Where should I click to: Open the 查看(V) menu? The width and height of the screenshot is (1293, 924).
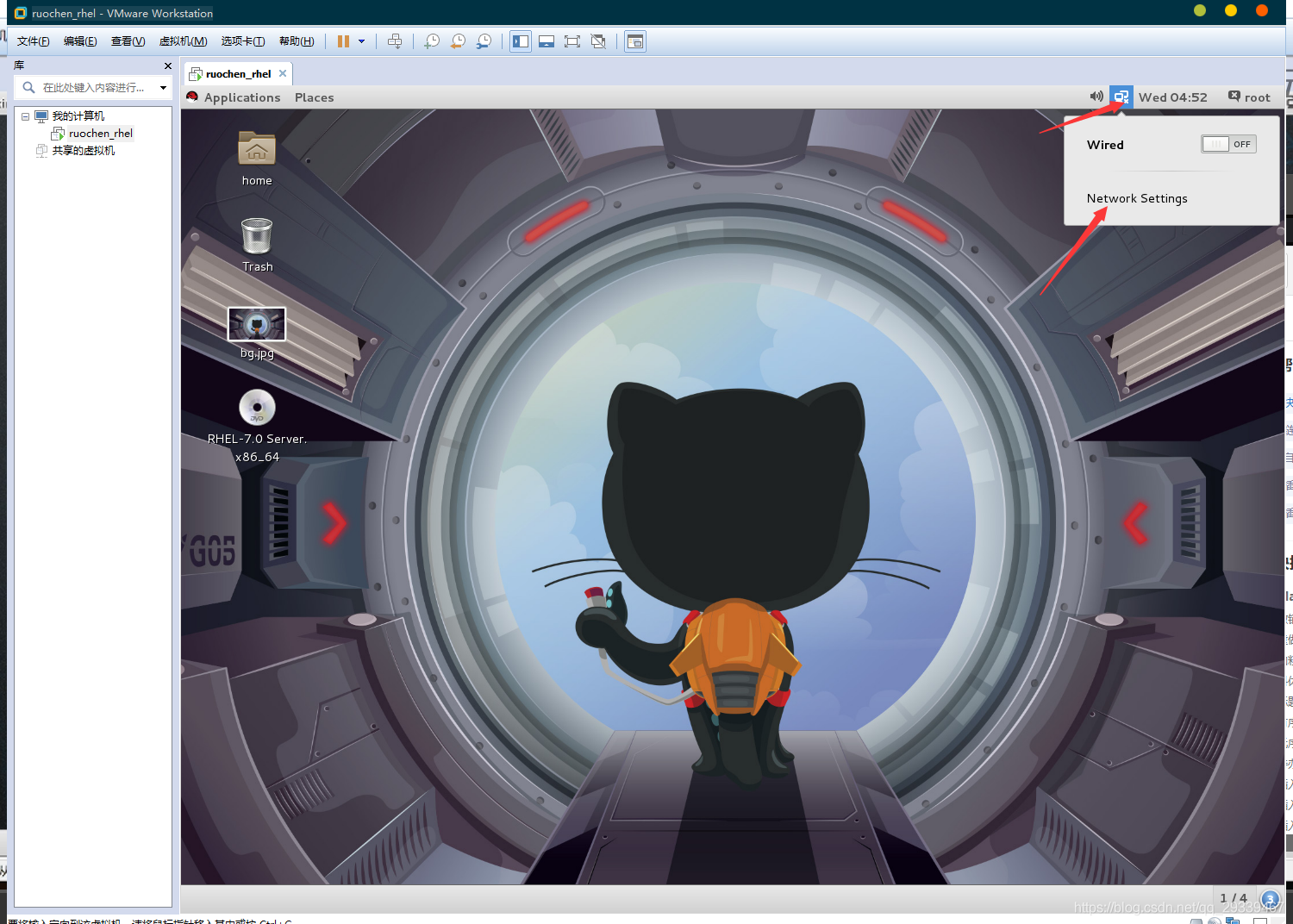coord(128,41)
